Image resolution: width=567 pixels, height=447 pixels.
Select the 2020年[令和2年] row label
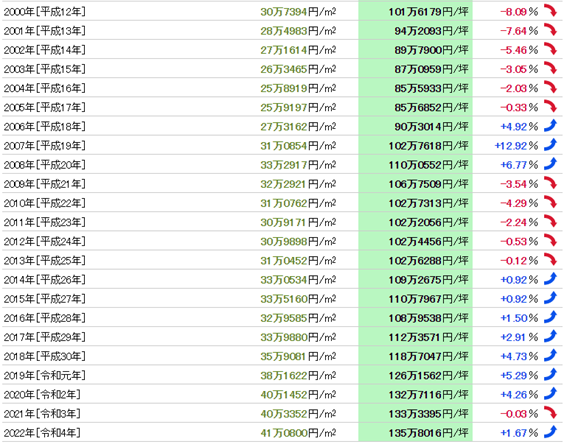[42, 395]
